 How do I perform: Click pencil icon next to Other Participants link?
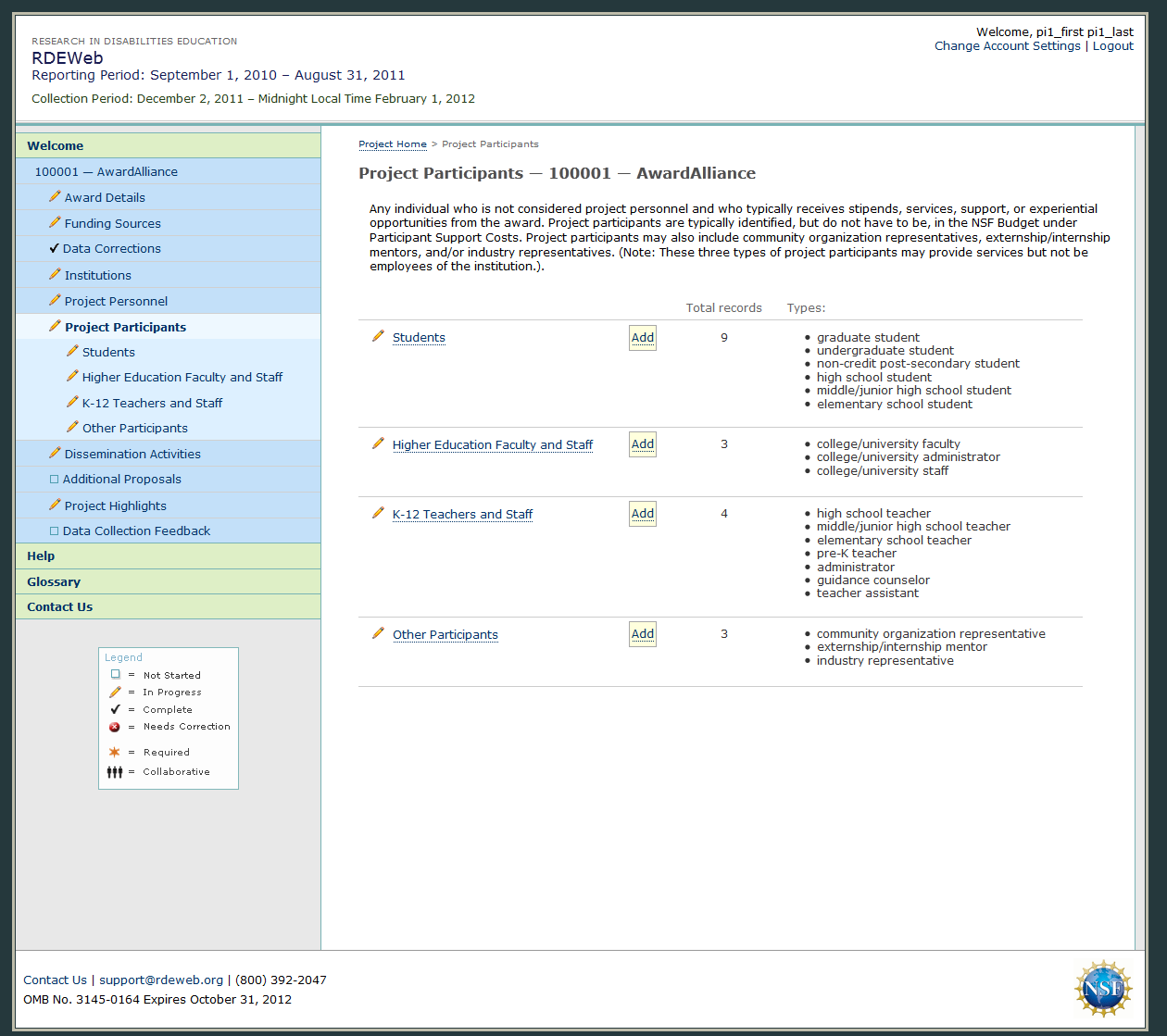click(x=378, y=633)
